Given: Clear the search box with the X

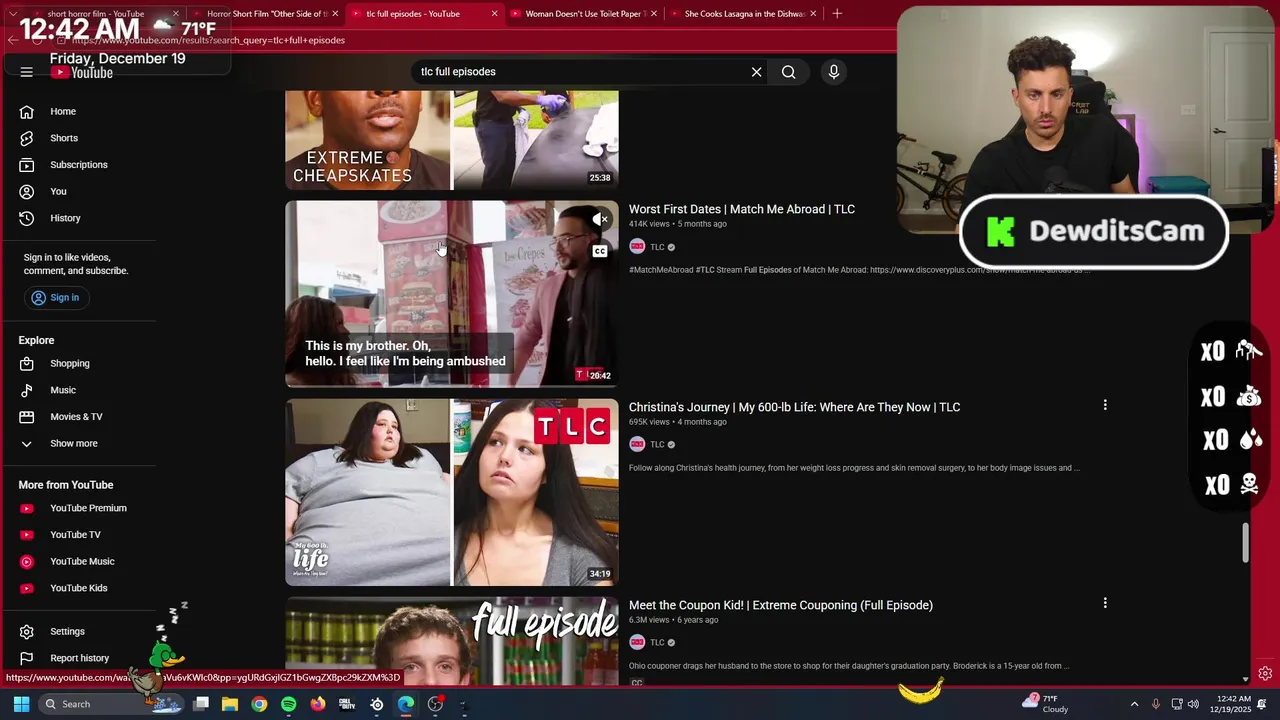Looking at the screenshot, I should pos(756,72).
